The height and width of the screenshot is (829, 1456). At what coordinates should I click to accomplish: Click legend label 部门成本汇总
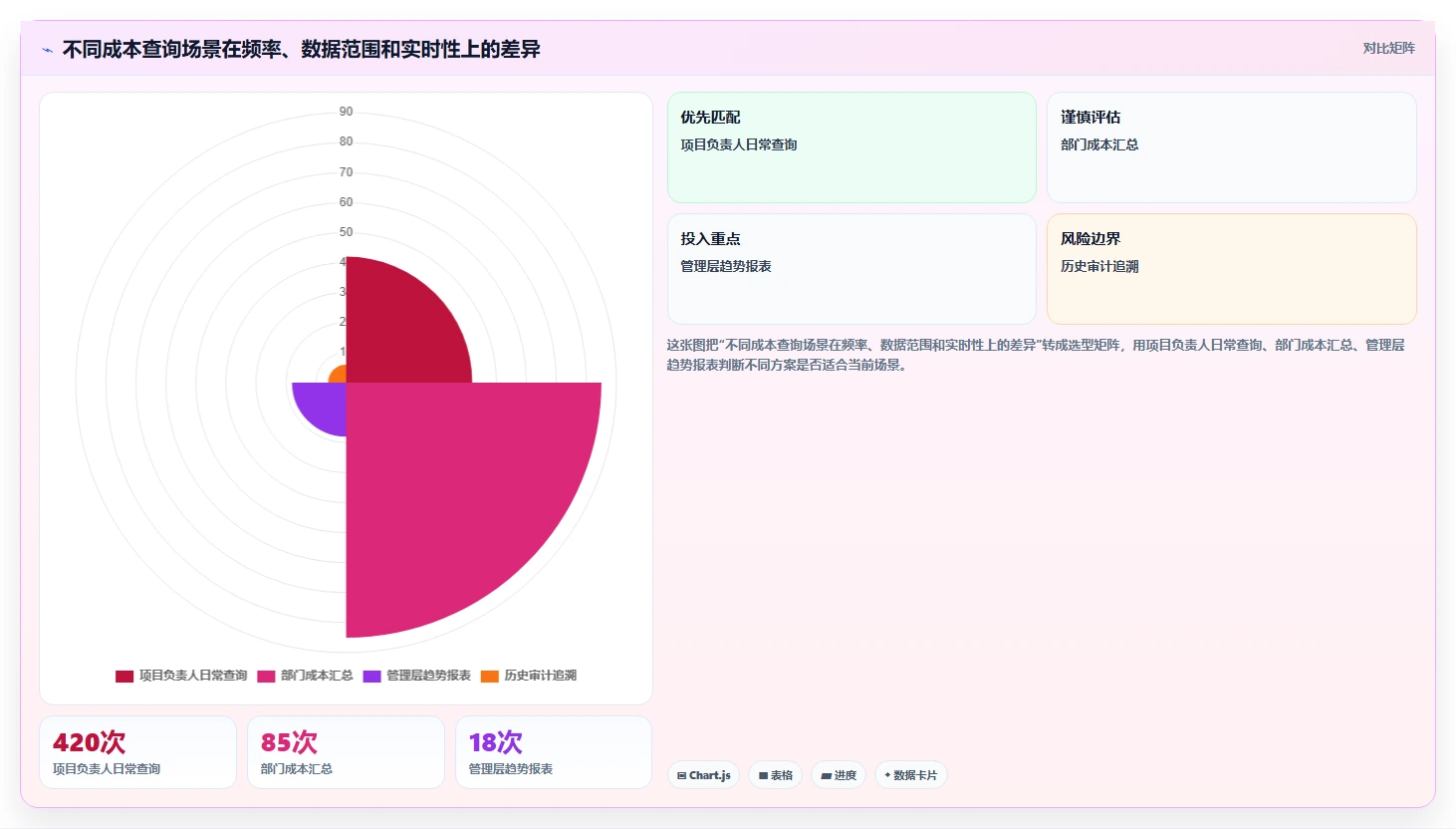(317, 676)
